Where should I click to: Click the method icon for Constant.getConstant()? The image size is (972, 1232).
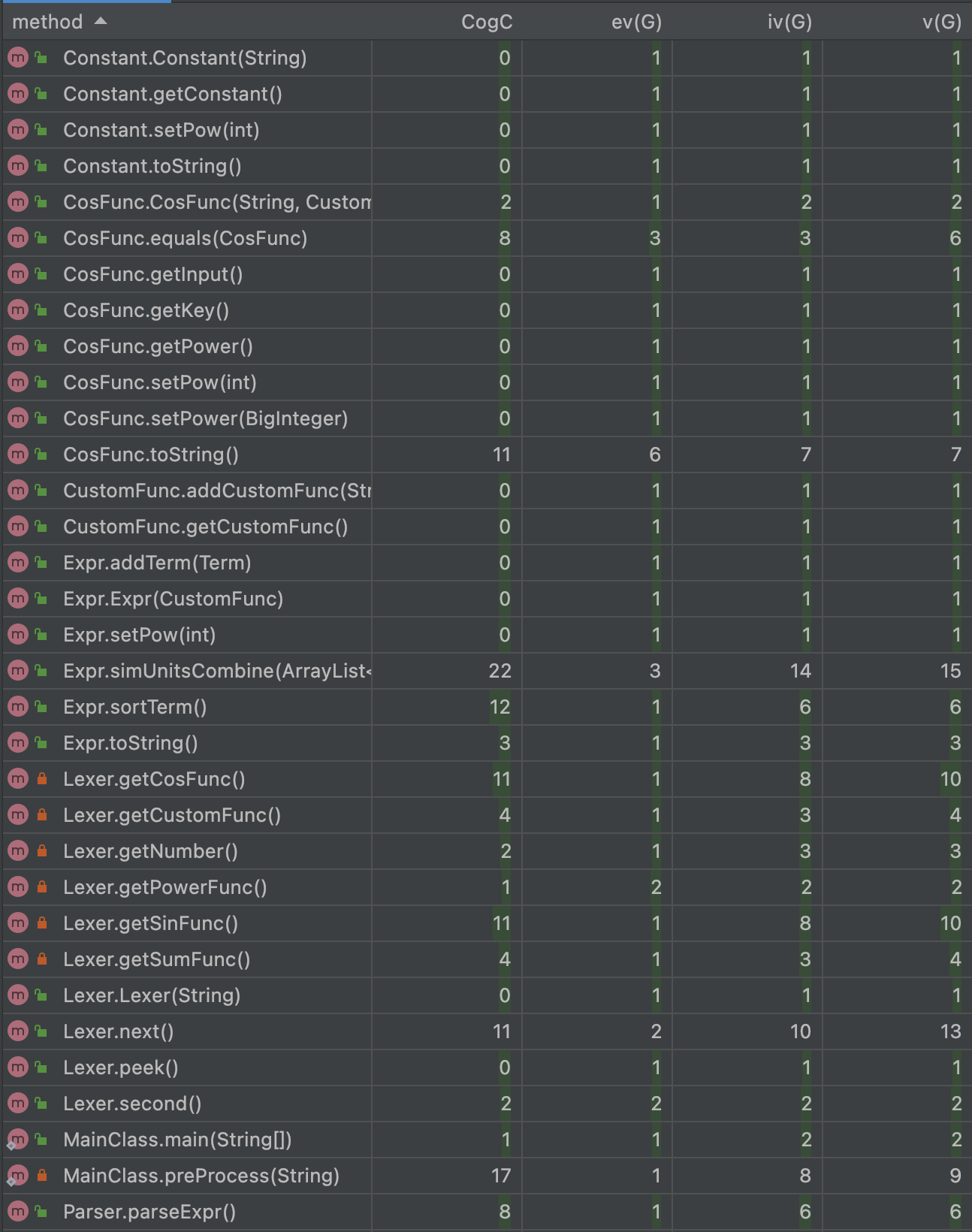[18, 94]
